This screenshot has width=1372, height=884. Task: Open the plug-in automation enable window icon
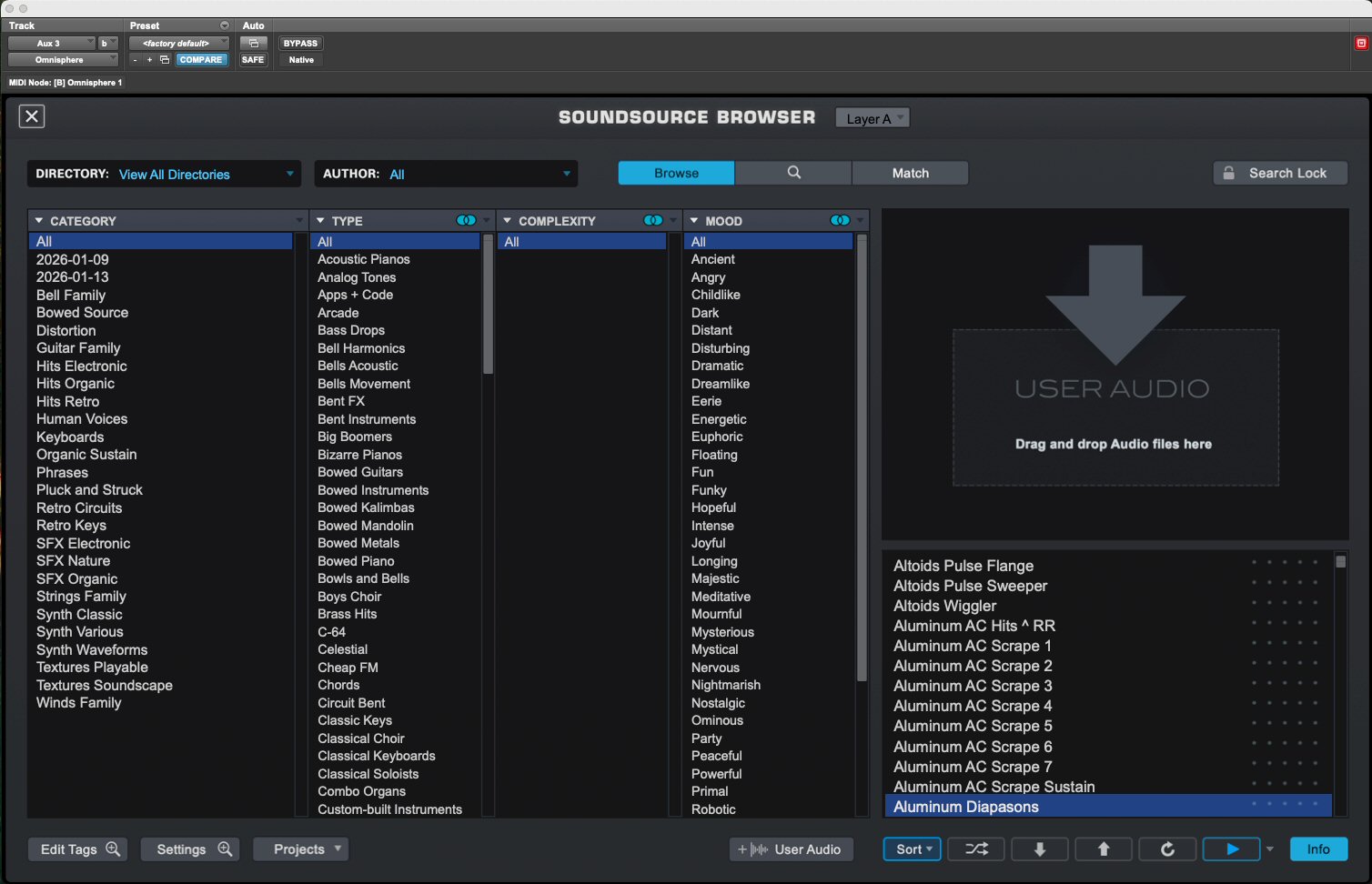pyautogui.click(x=254, y=43)
